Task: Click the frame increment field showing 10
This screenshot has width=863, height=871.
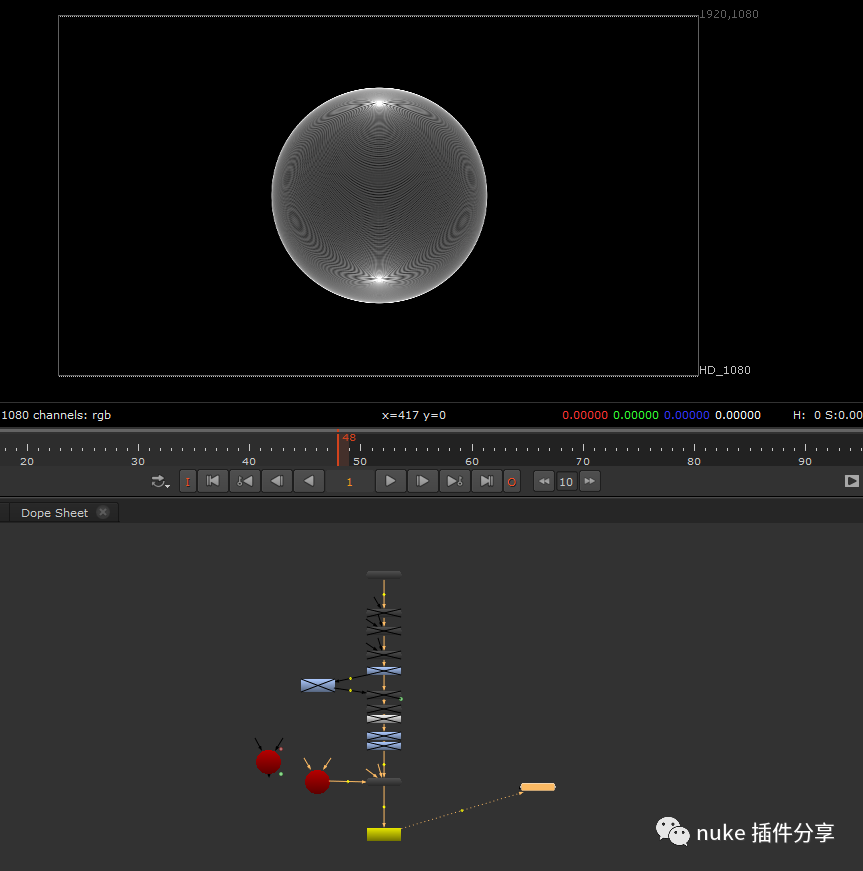Action: pos(566,481)
